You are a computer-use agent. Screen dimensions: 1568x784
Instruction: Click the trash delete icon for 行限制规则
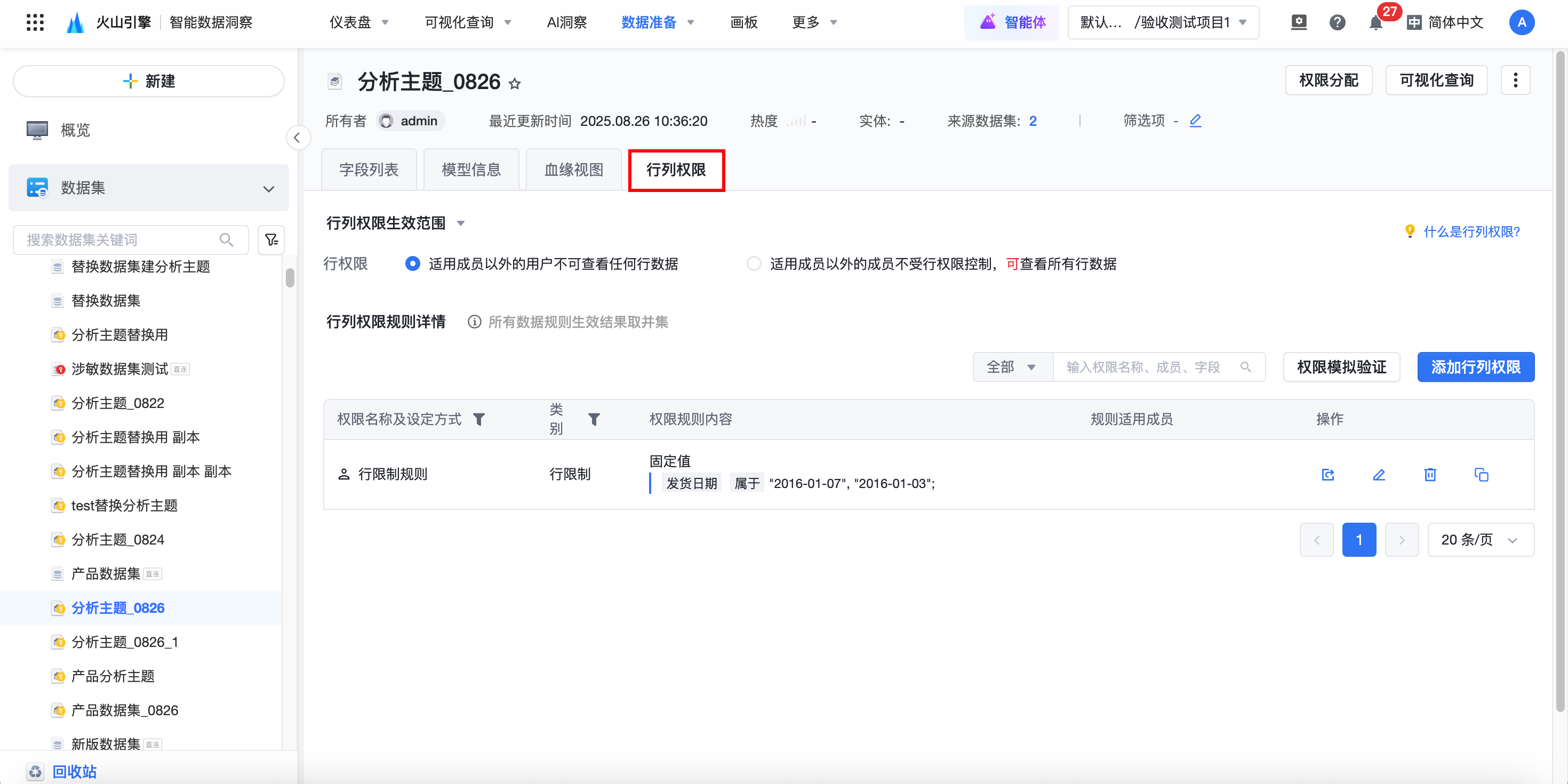tap(1430, 475)
